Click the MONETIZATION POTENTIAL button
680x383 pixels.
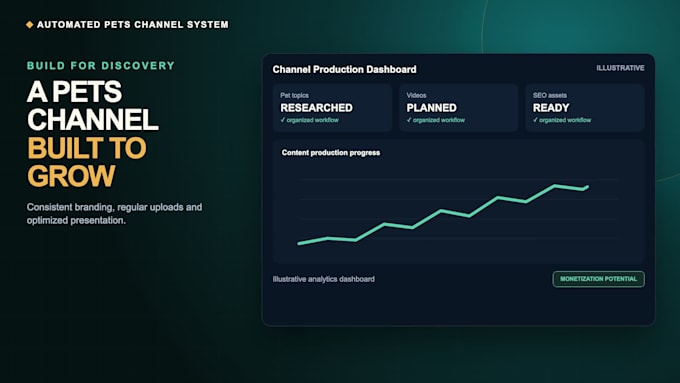(x=598, y=279)
